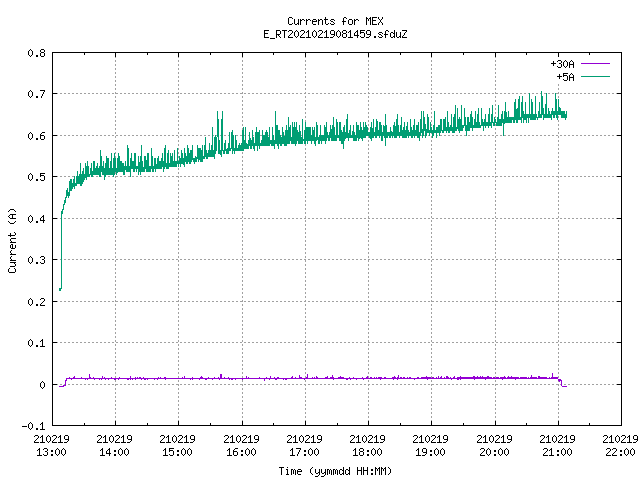The image size is (640, 480).
Task: Click the -0.1 y-axis tick label
Action: (33, 426)
